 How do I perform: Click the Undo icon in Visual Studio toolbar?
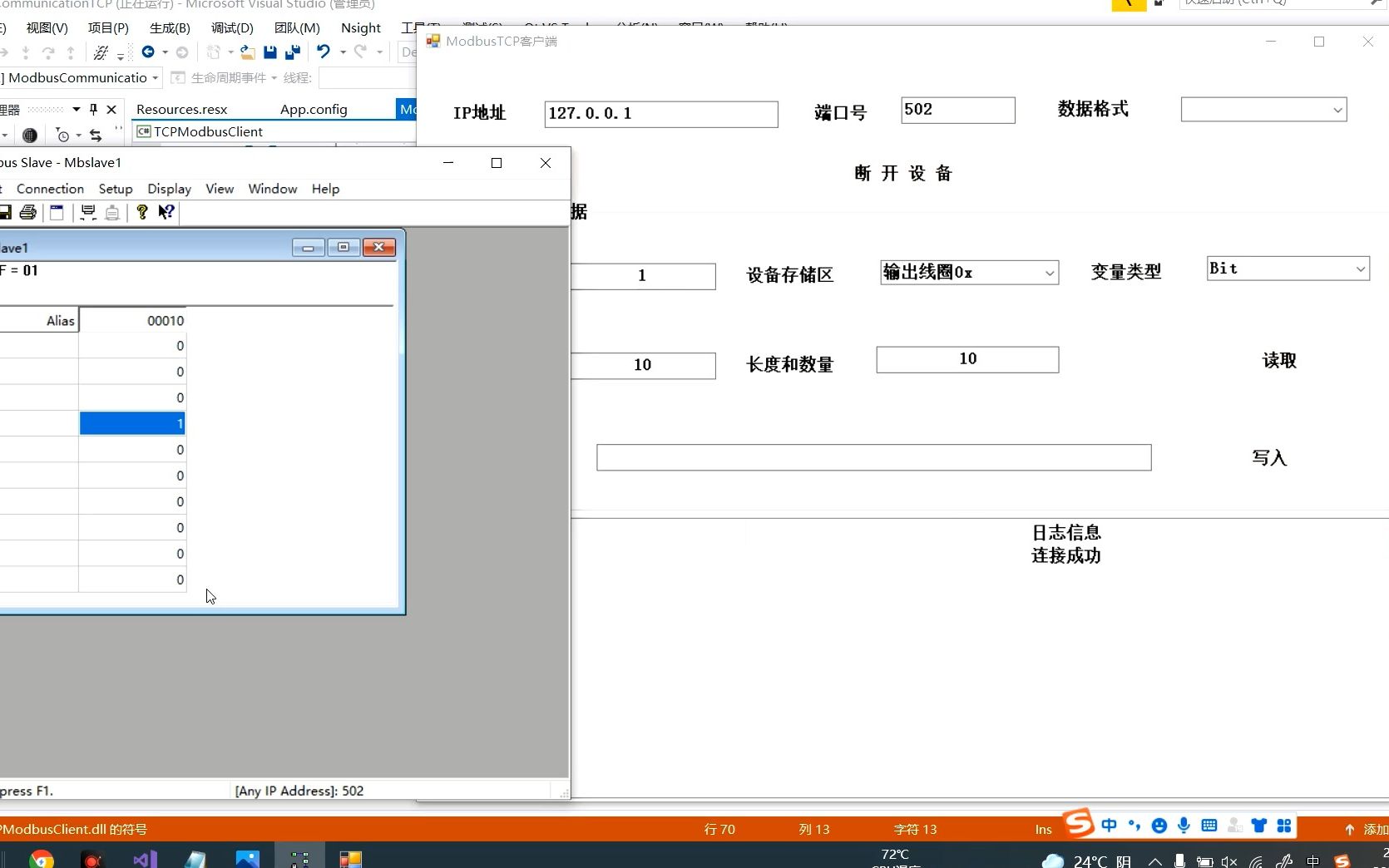coord(324,52)
